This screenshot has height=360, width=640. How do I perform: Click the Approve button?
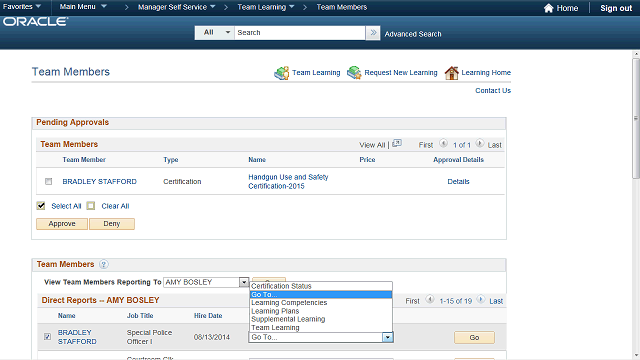pos(62,224)
